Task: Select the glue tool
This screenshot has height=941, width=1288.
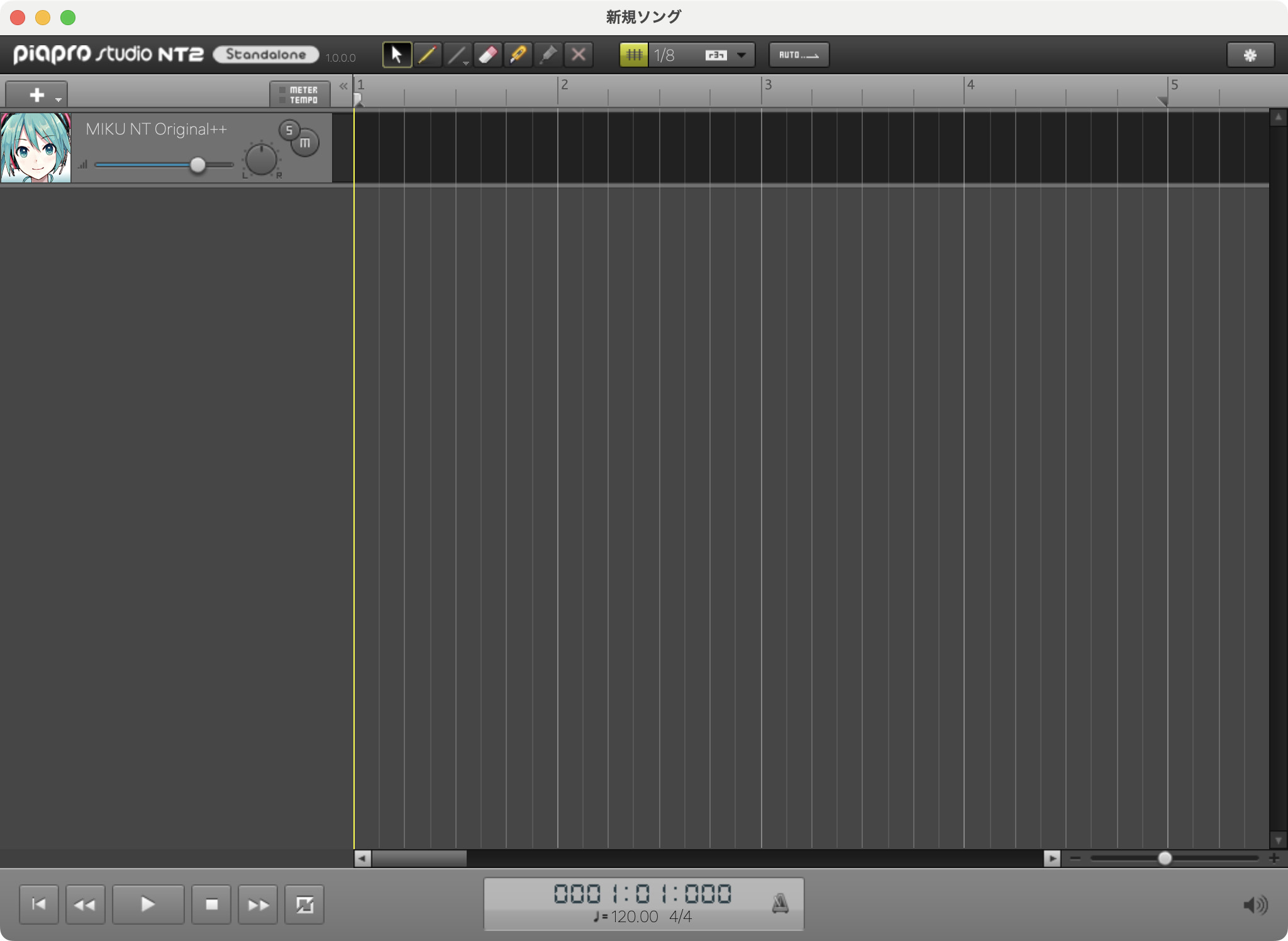Action: (548, 55)
